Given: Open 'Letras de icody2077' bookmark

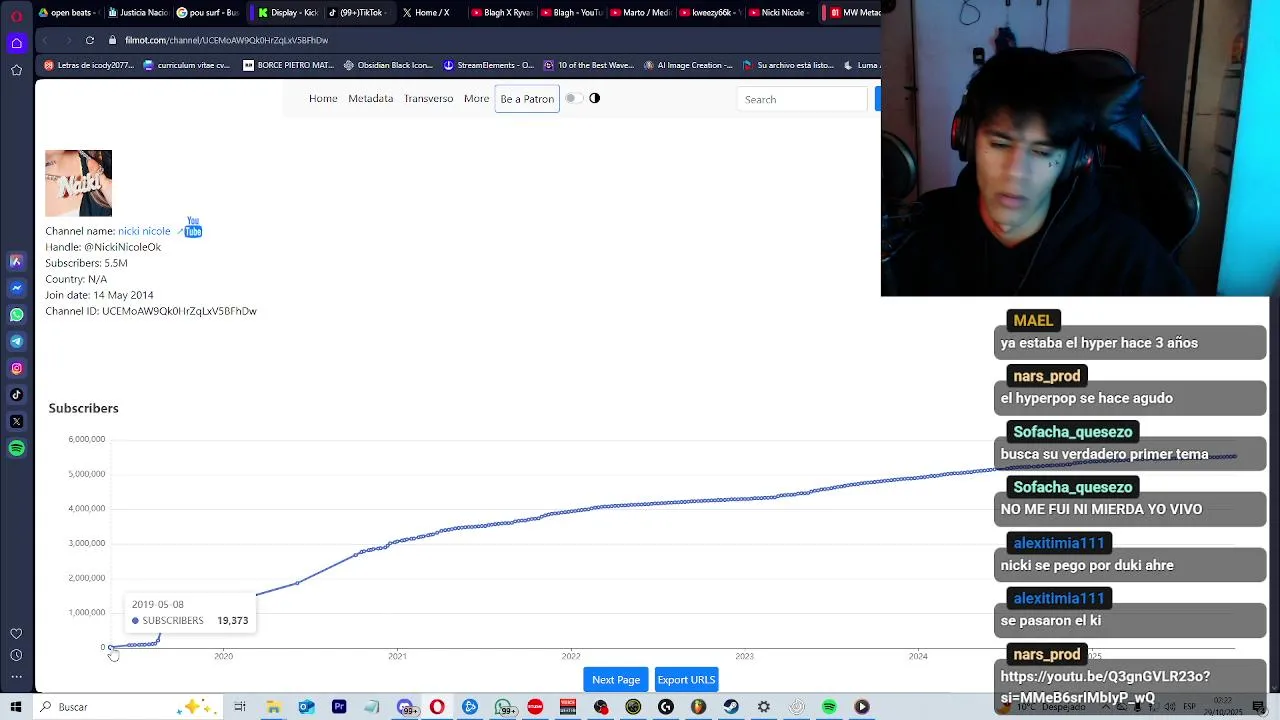Looking at the screenshot, I should 89,65.
